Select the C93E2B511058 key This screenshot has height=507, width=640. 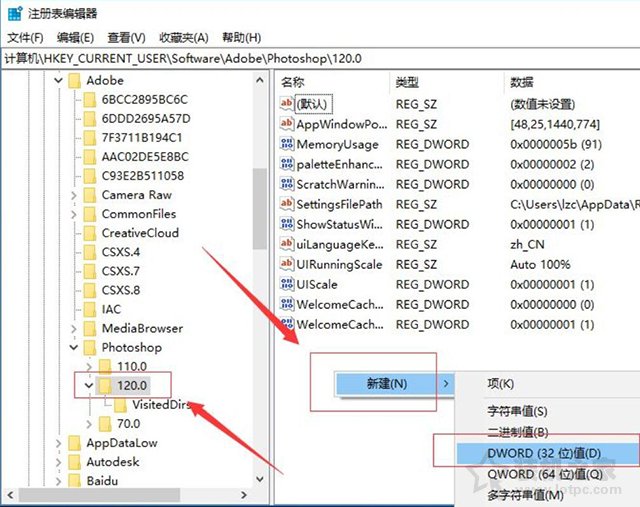click(x=143, y=176)
